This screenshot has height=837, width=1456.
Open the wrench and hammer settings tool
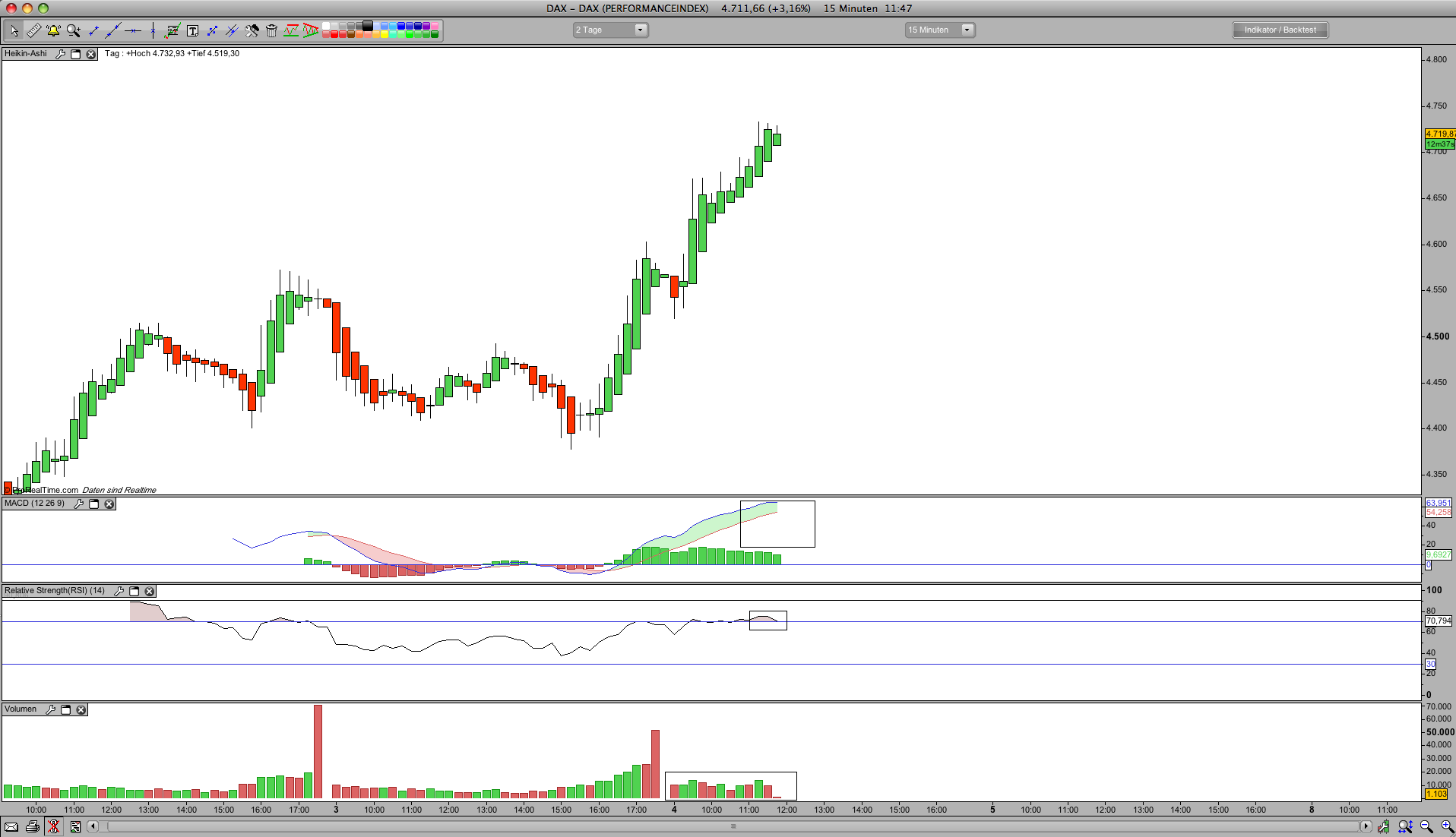pyautogui.click(x=252, y=30)
